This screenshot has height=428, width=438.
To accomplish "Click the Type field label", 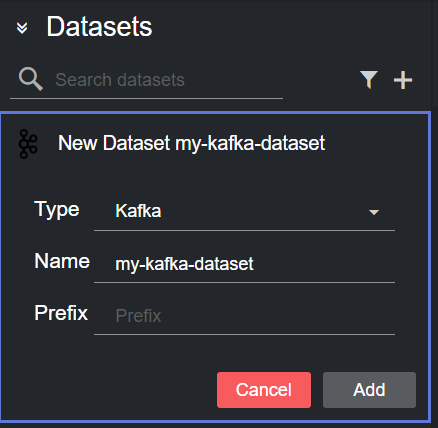I will (x=57, y=210).
